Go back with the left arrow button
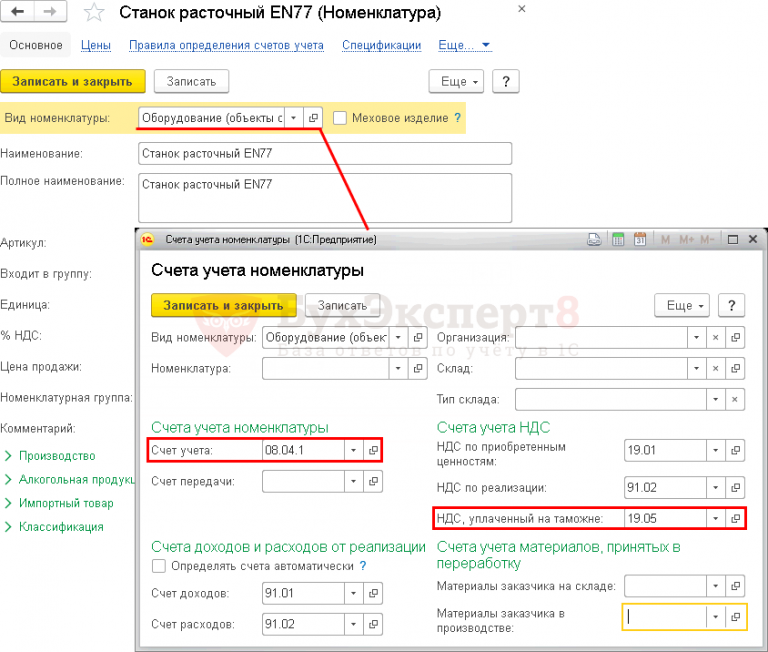Screen dimensions: 768x652 tap(17, 11)
